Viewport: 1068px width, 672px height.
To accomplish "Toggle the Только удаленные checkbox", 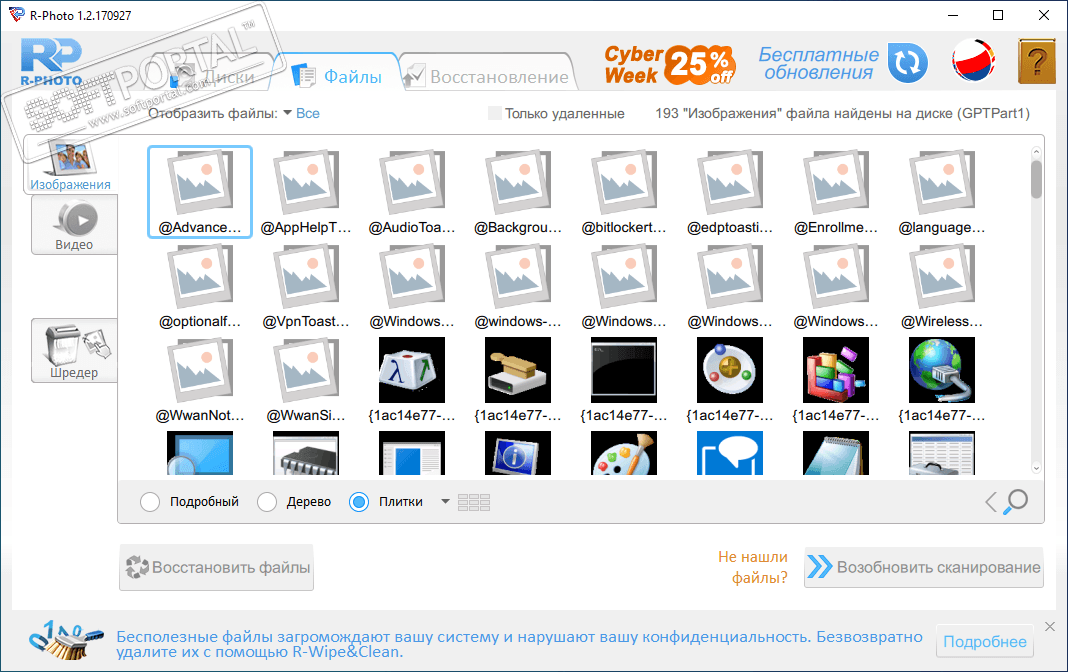I will [495, 113].
